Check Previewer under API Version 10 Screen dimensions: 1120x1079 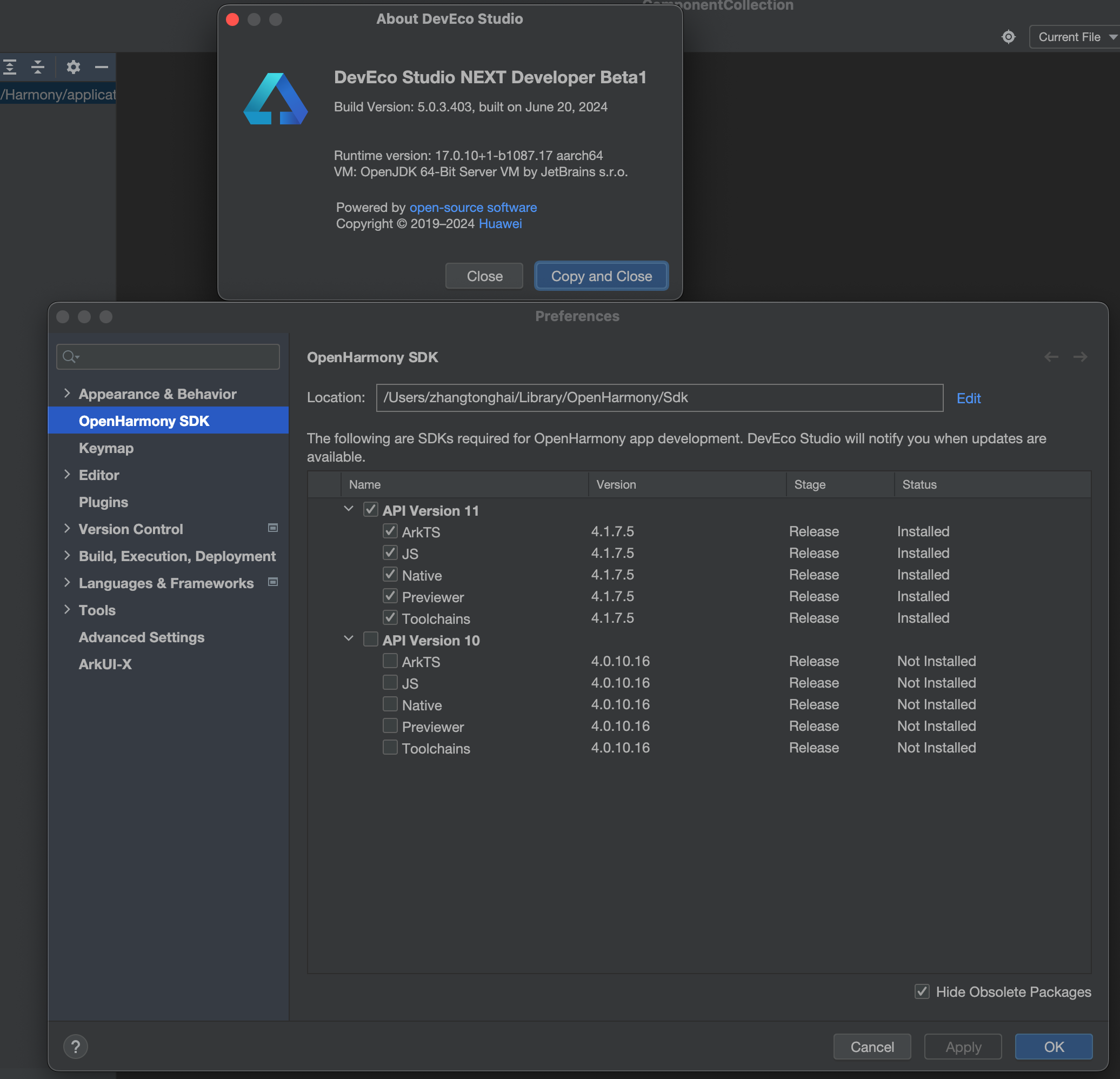(x=390, y=725)
